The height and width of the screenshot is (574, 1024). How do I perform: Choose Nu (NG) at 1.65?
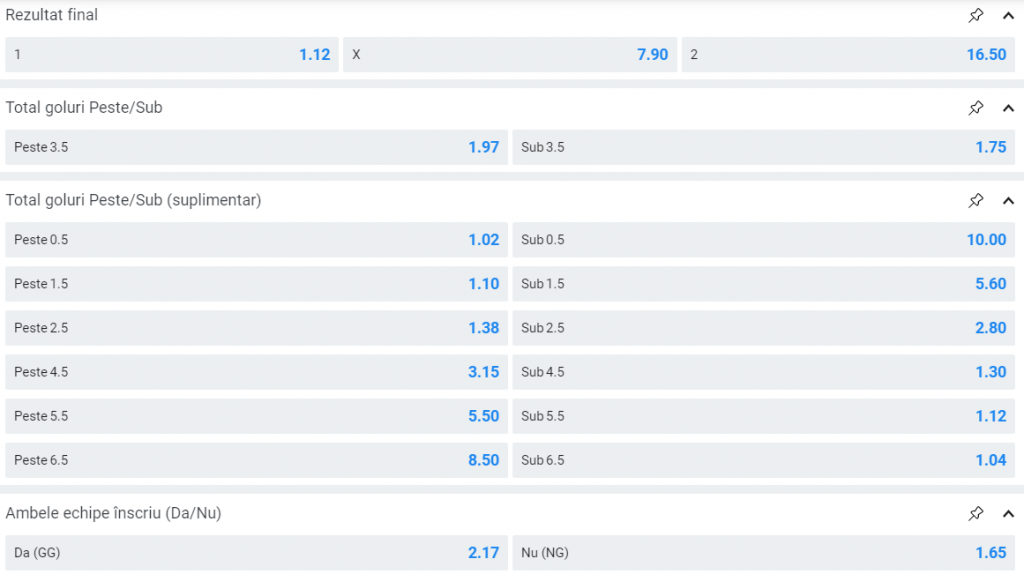point(763,552)
